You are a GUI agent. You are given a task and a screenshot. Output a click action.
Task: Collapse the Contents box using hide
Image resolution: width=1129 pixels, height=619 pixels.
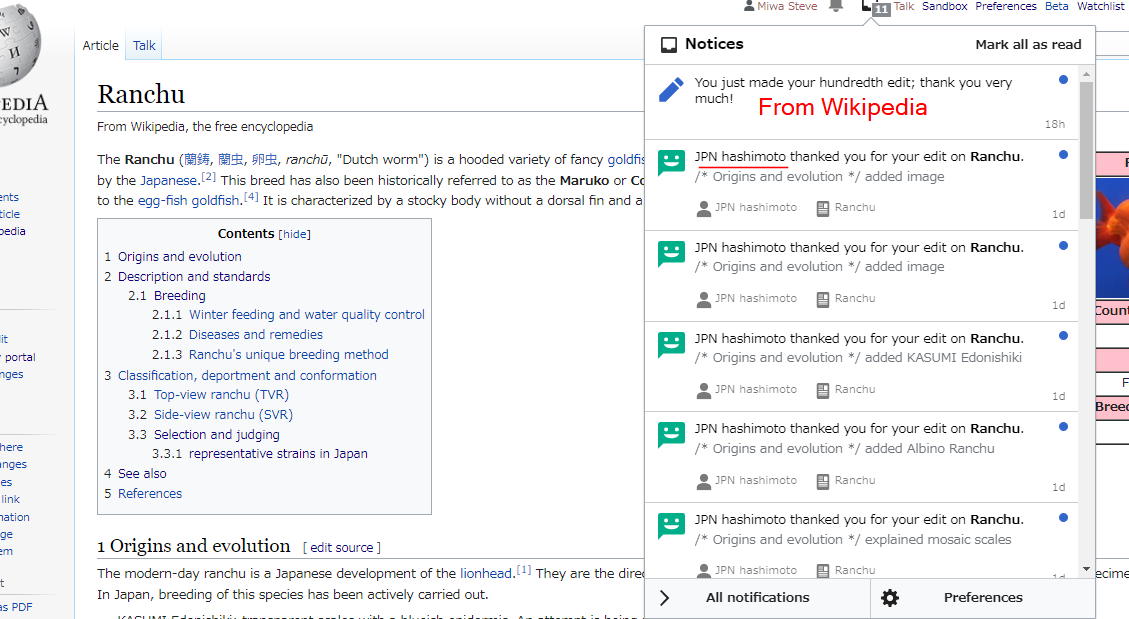(294, 234)
